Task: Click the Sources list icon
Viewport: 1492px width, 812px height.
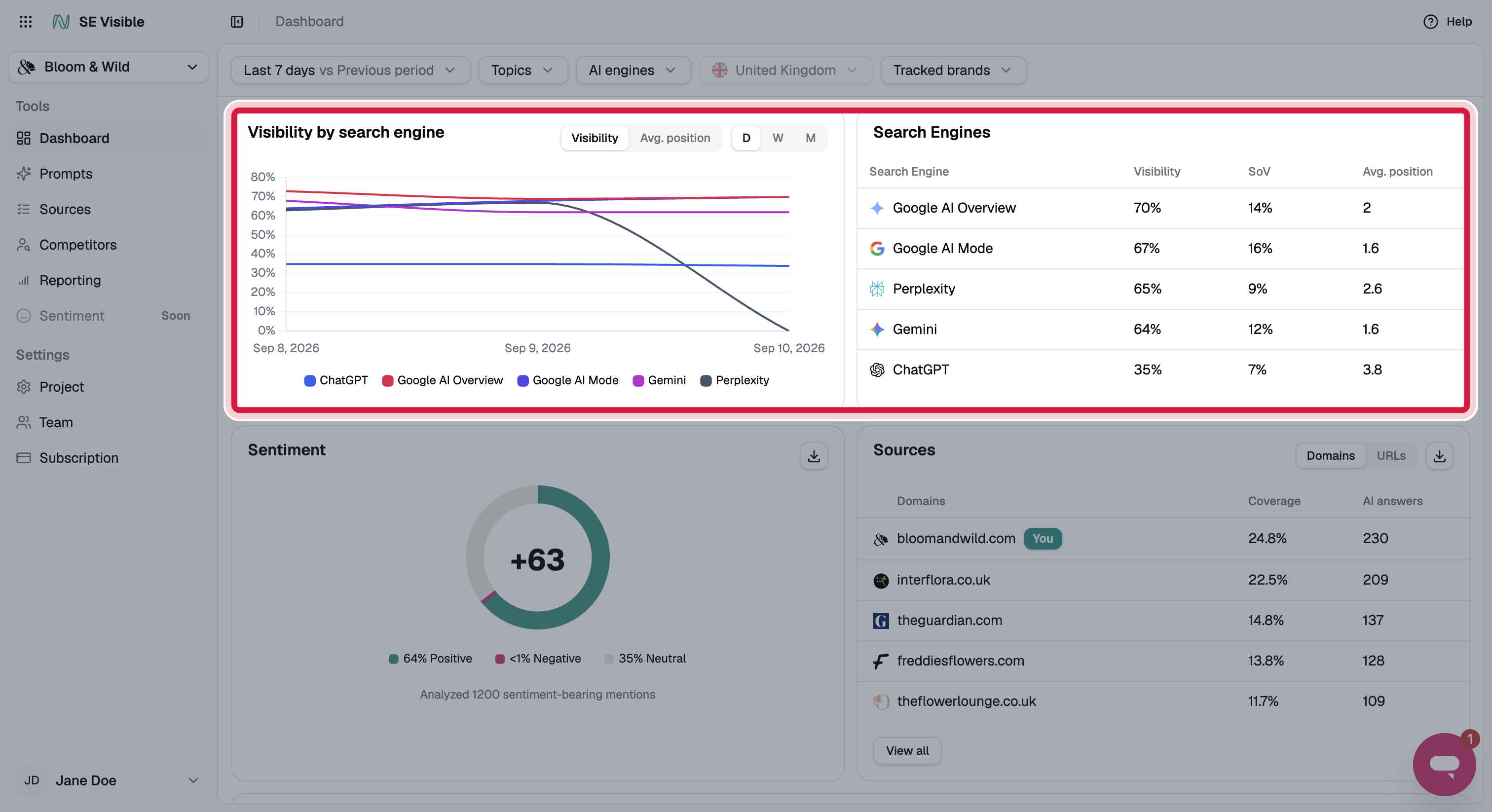Action: (x=24, y=209)
